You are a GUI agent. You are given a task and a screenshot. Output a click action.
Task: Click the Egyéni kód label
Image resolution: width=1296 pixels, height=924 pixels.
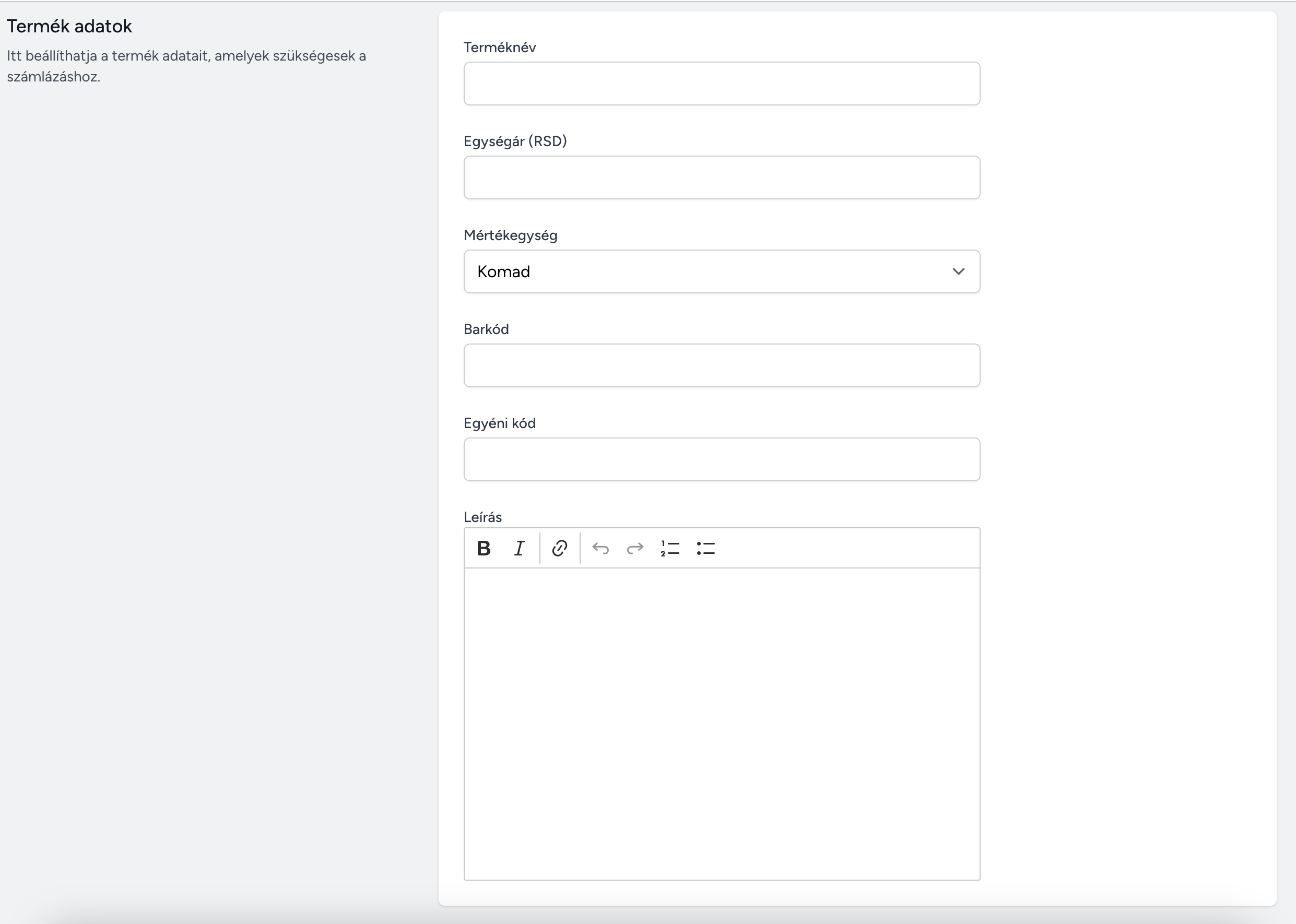(x=500, y=423)
